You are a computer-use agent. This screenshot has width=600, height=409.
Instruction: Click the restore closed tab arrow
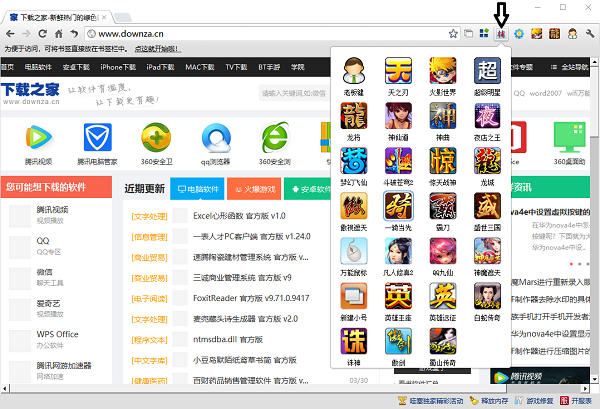[74, 34]
